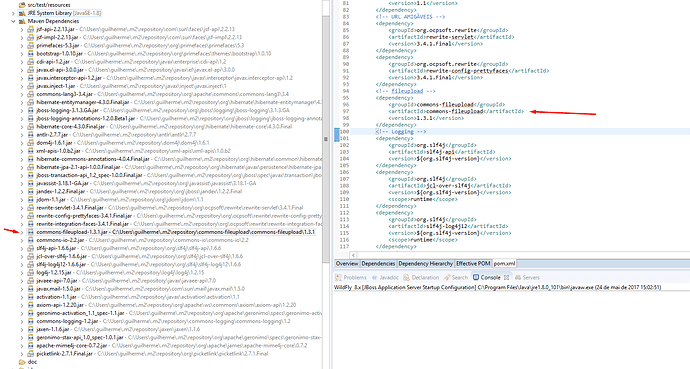Screen dimensions: 690x369
Task: Click the src/test/resources folder icon
Action: [22, 5]
